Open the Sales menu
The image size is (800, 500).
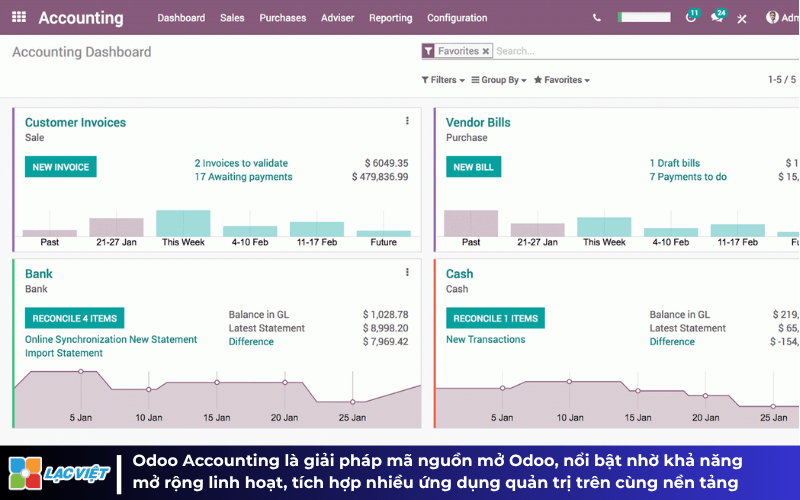pyautogui.click(x=232, y=18)
